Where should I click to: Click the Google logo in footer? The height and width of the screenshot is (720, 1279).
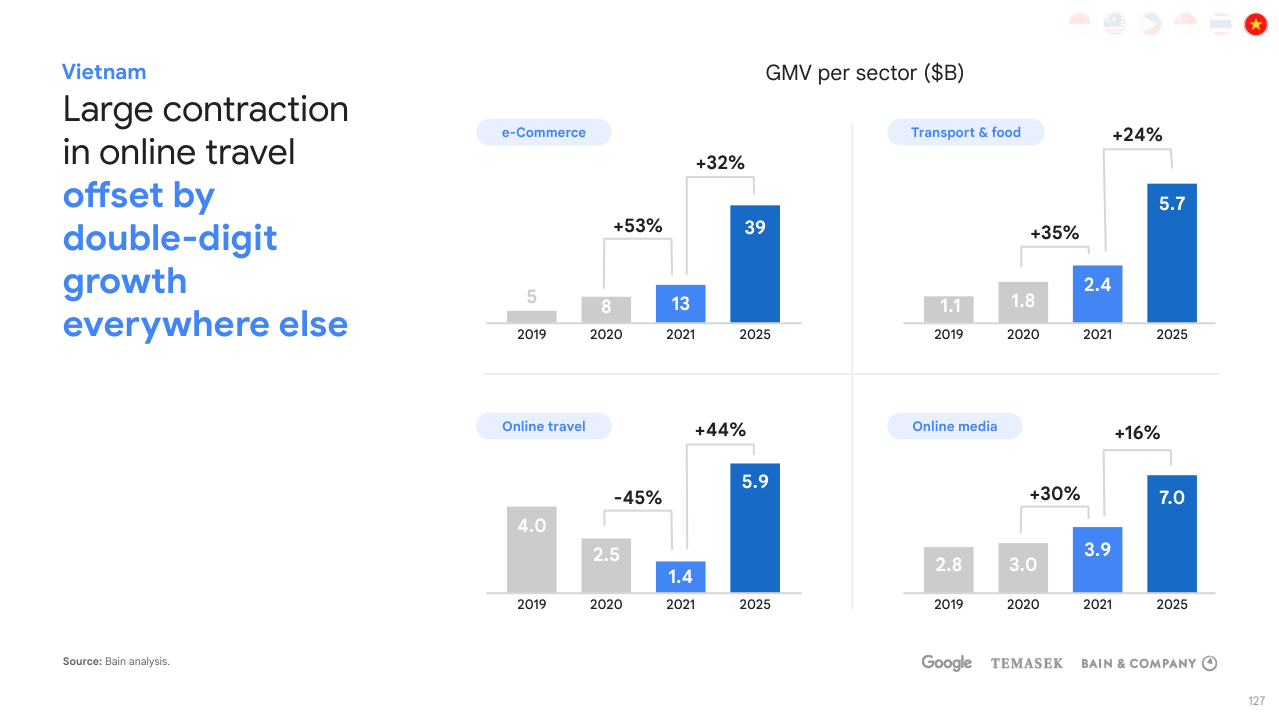pos(946,663)
